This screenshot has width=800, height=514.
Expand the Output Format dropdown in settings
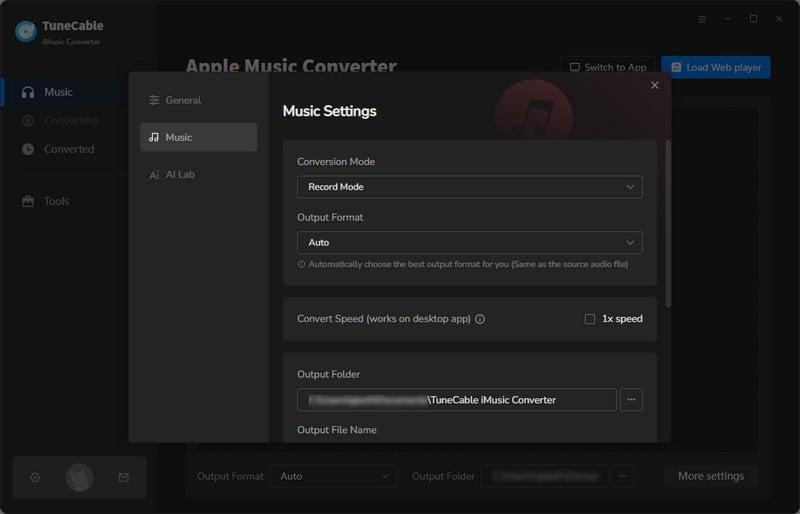click(469, 242)
